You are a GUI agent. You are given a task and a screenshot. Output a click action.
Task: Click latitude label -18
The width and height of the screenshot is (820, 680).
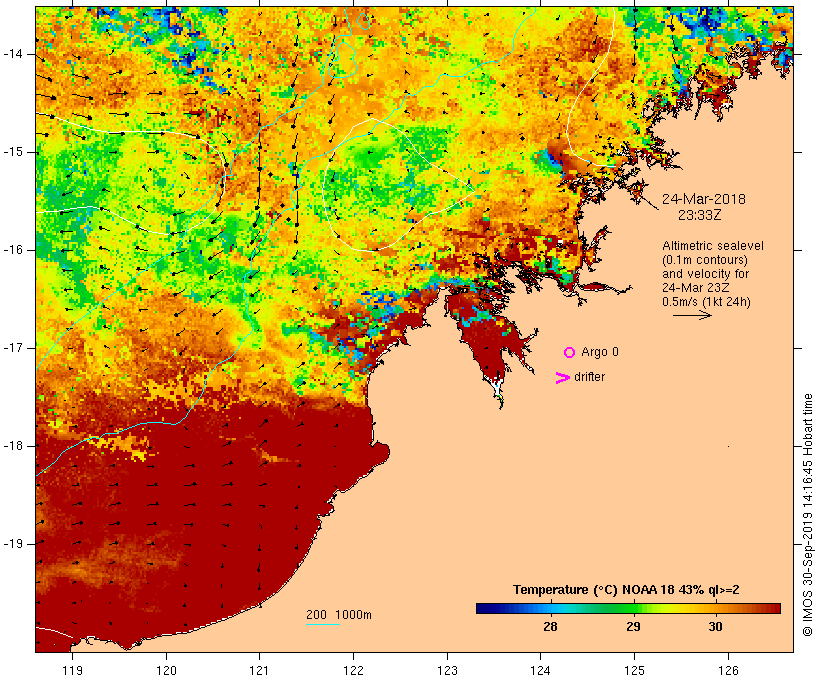[x=13, y=446]
